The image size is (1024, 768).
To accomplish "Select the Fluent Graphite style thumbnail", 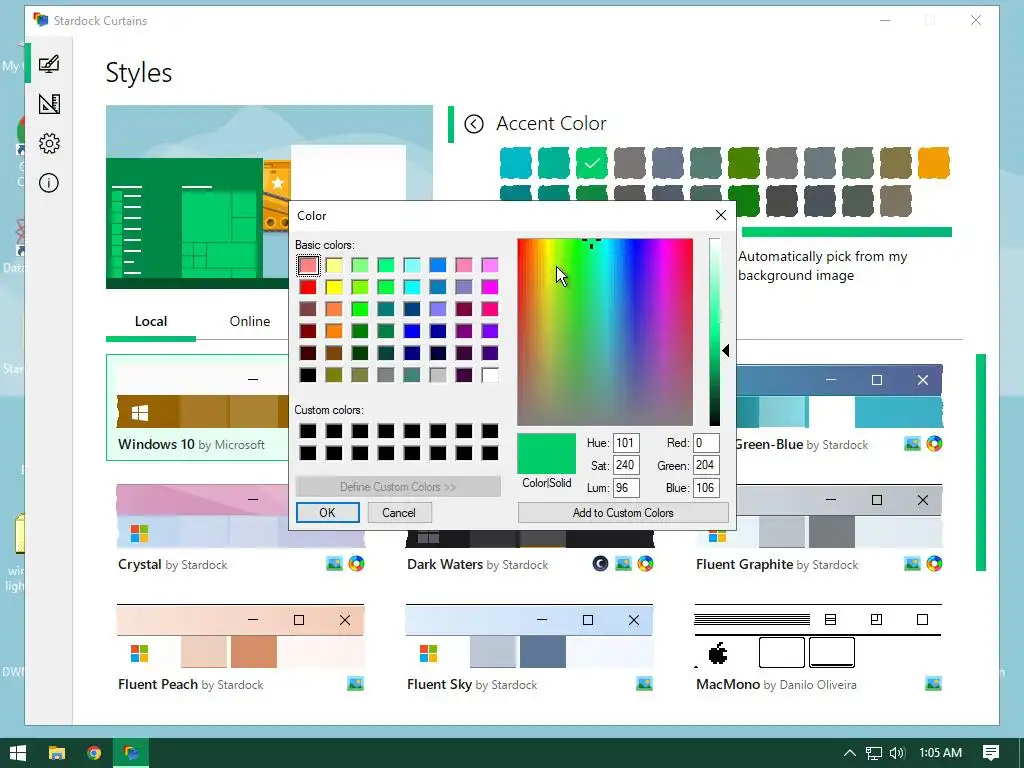I will [839, 516].
